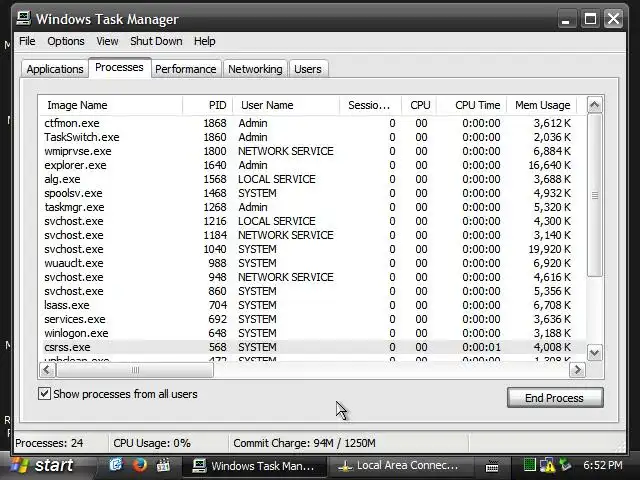This screenshot has width=640, height=480.
Task: Switch to the Networking tab
Action: 255,69
